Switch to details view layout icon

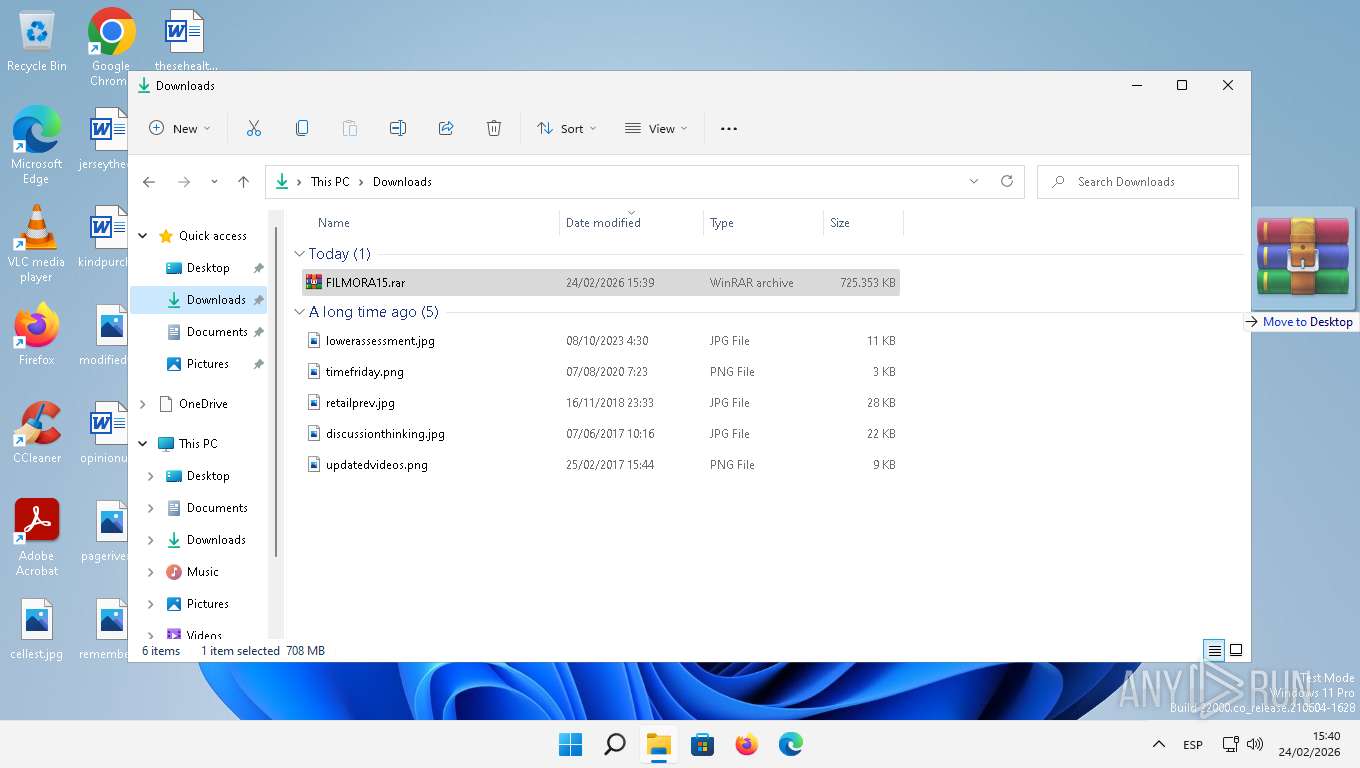tap(1215, 650)
